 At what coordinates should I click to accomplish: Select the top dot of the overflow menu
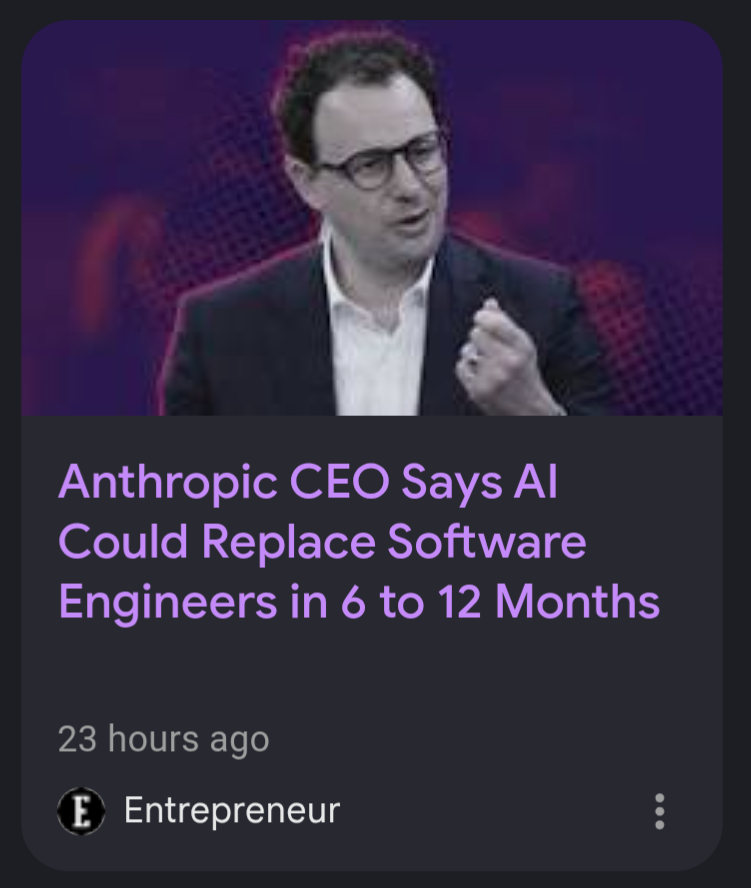659,798
